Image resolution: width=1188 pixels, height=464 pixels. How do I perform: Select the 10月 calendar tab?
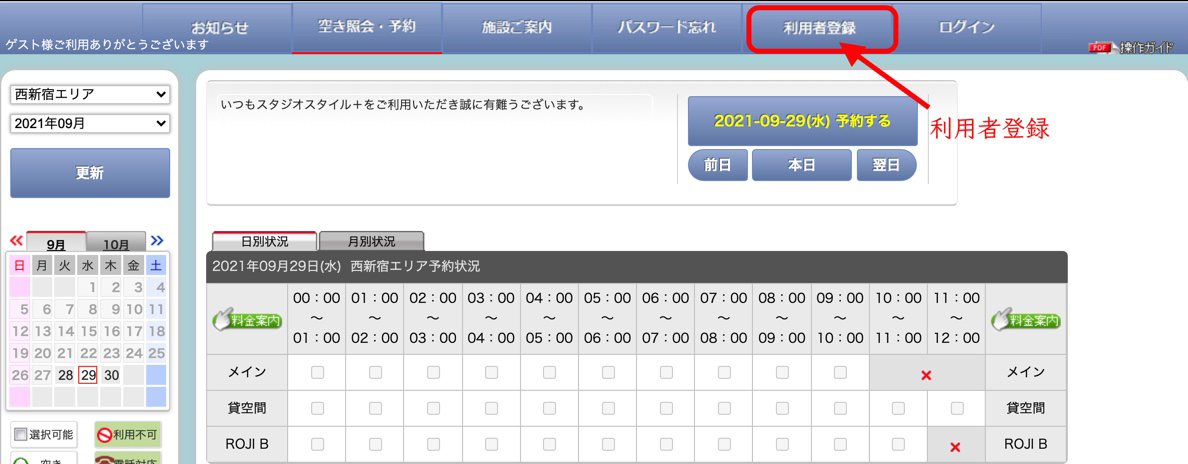point(116,244)
